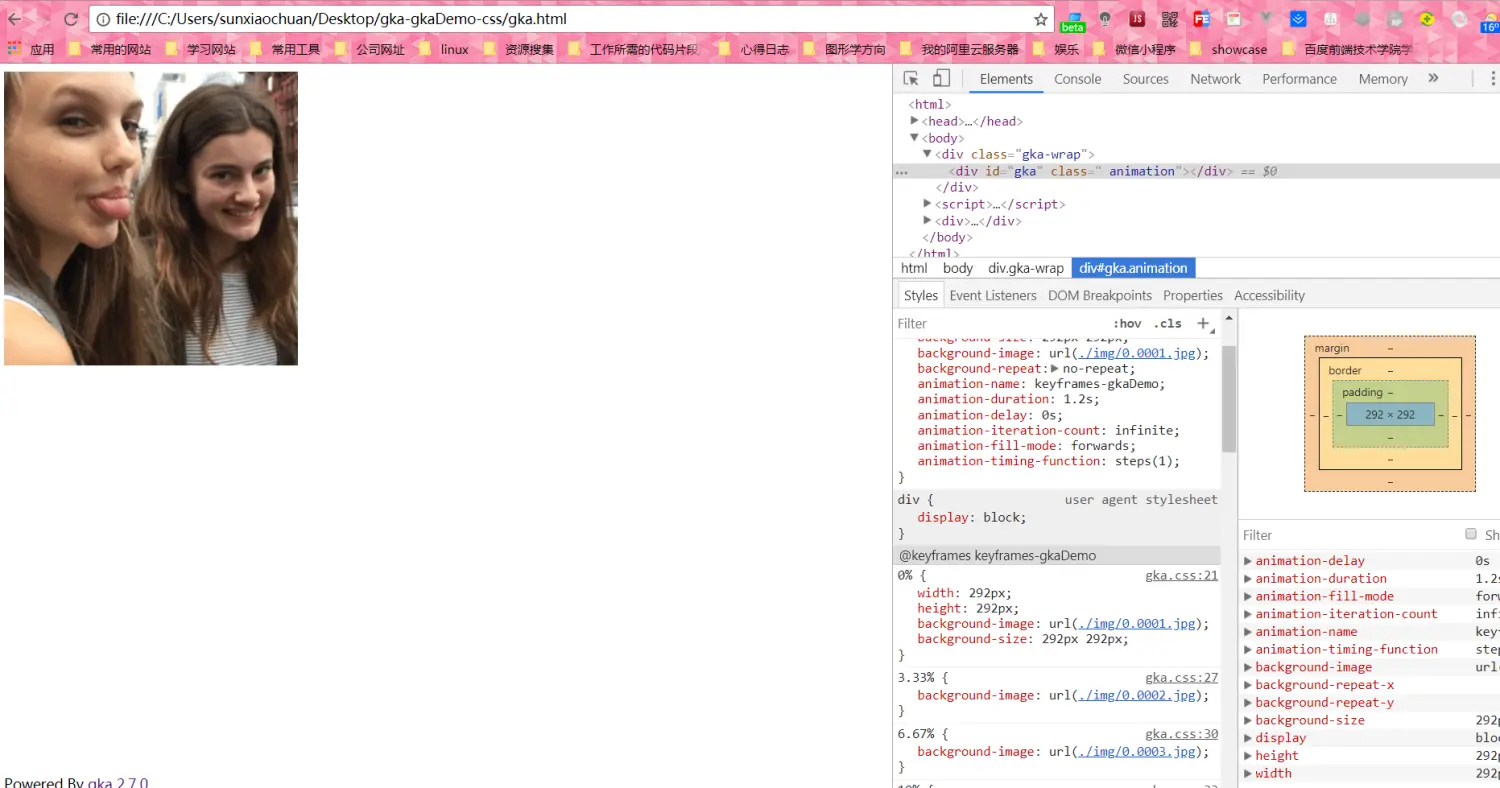Toggle the .cls class editor
Screen dimensions: 1500x788
tap(1168, 323)
